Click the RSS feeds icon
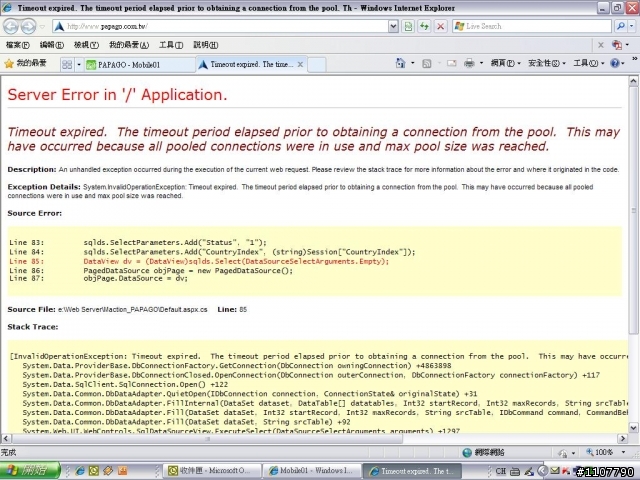The height and width of the screenshot is (480, 640). [427, 63]
